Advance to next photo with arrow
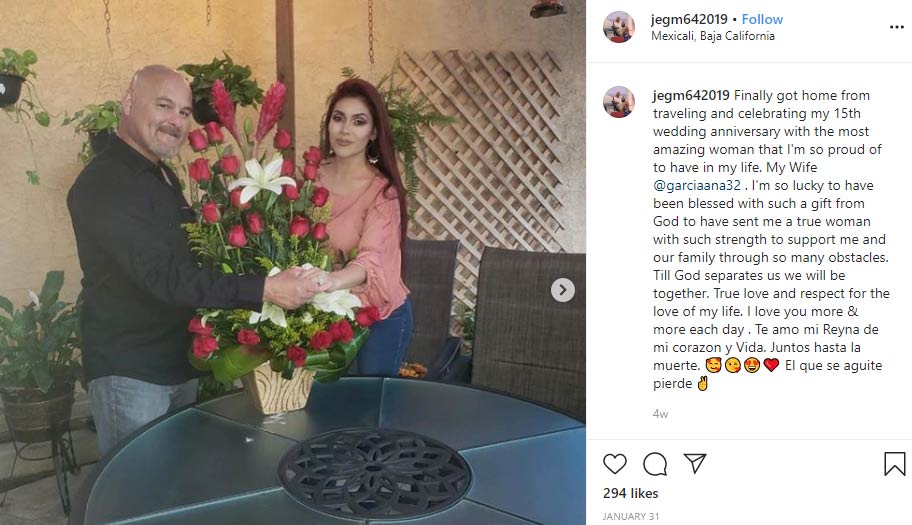 click(562, 290)
